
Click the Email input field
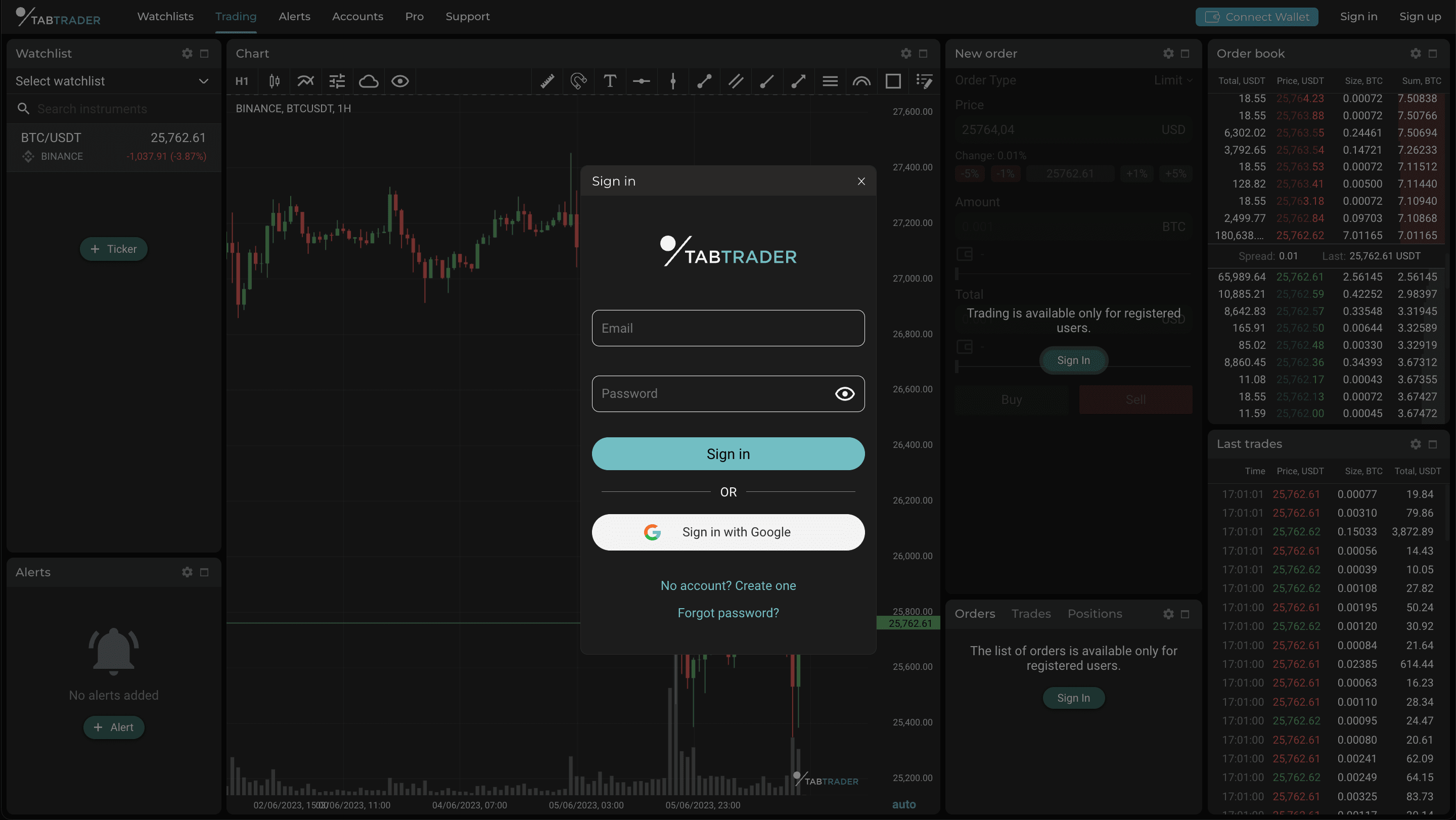click(x=728, y=328)
